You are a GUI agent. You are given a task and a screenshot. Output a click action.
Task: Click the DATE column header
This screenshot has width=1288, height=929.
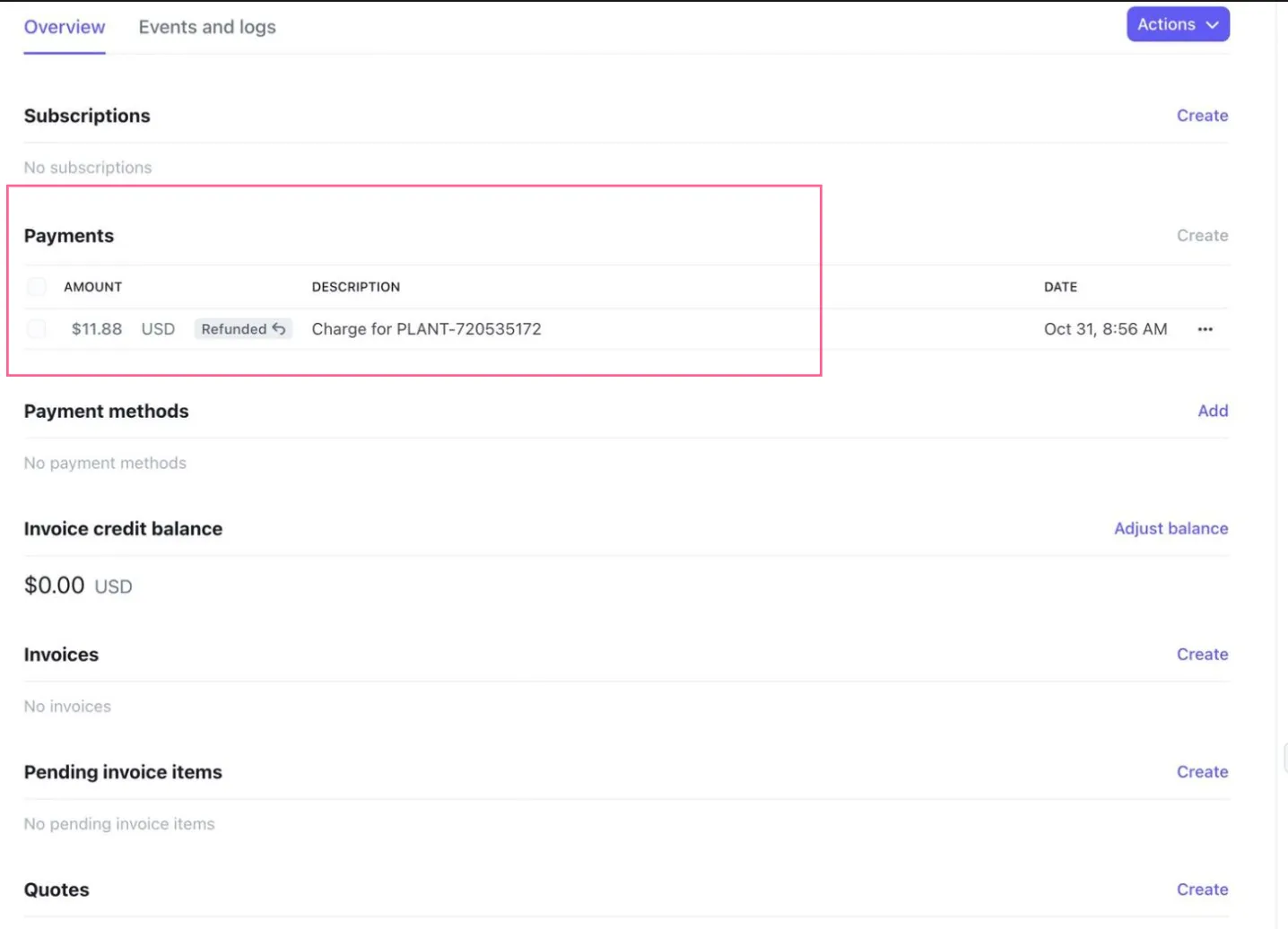tap(1060, 287)
